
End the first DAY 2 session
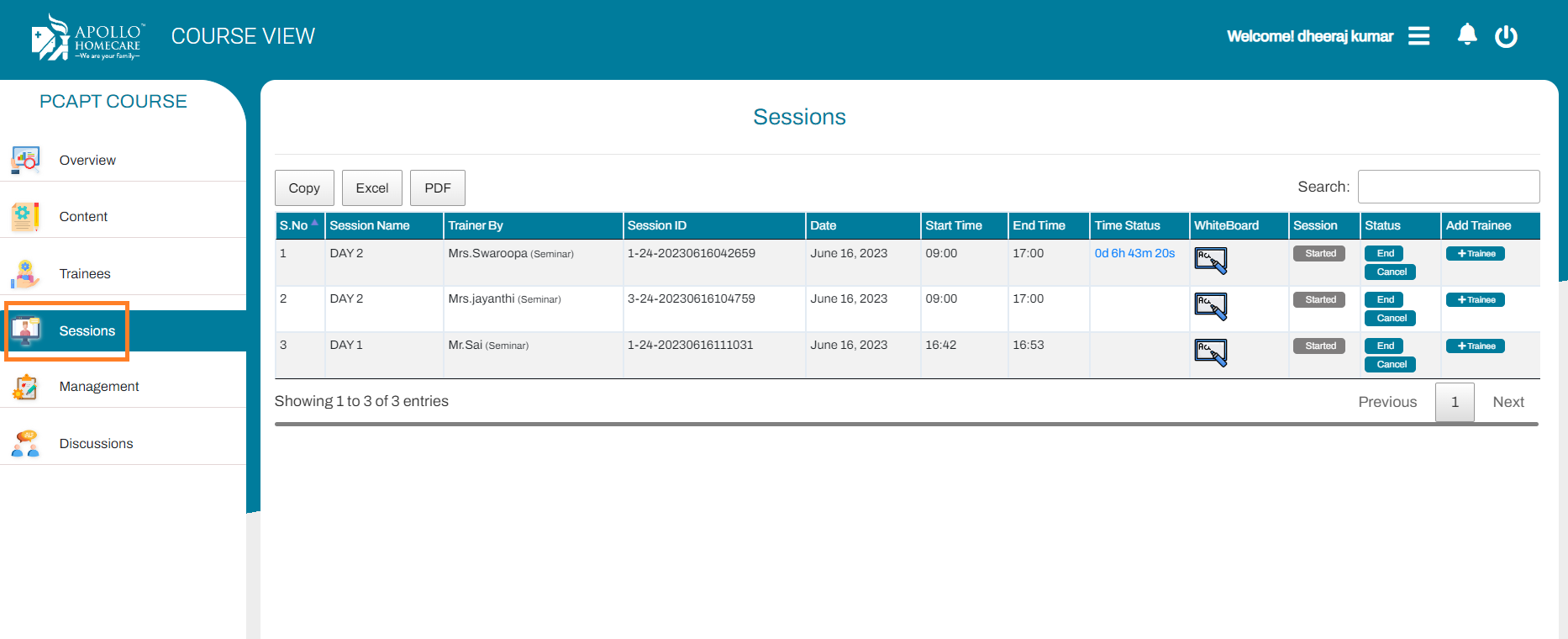point(1384,254)
